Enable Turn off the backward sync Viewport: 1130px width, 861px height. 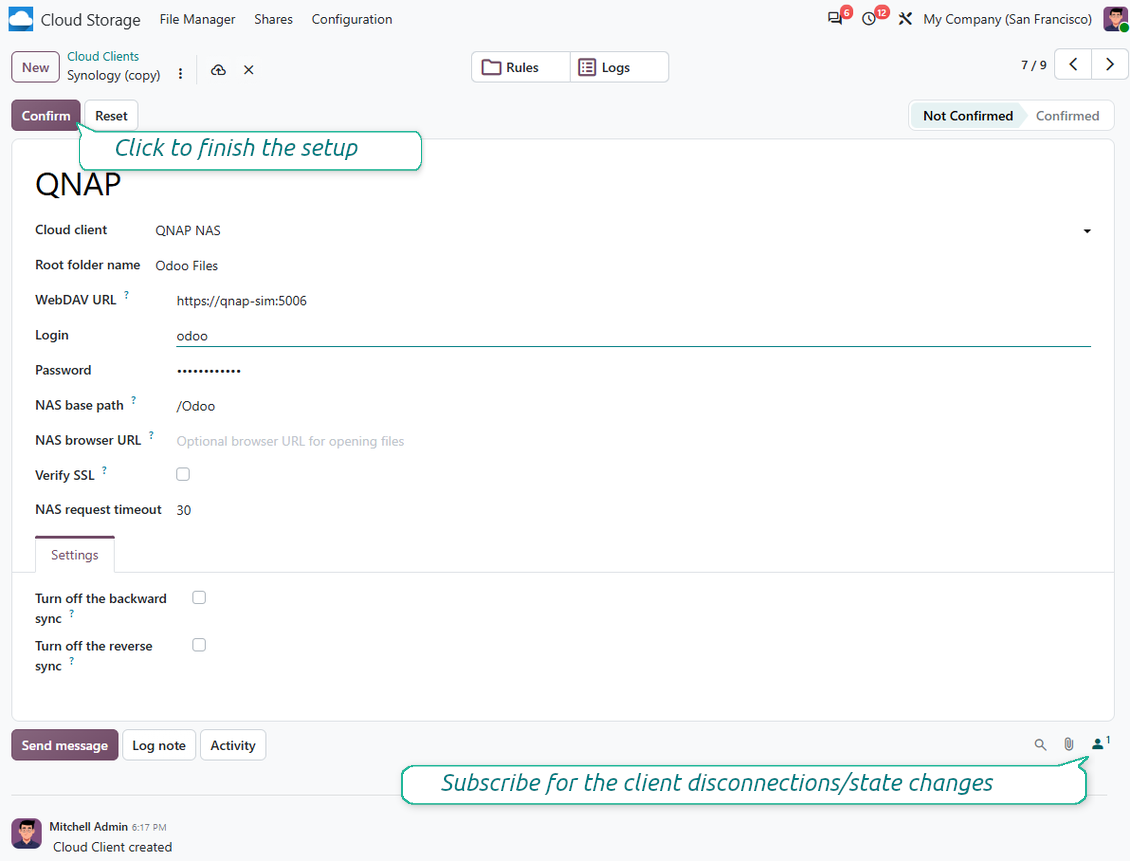(x=199, y=597)
